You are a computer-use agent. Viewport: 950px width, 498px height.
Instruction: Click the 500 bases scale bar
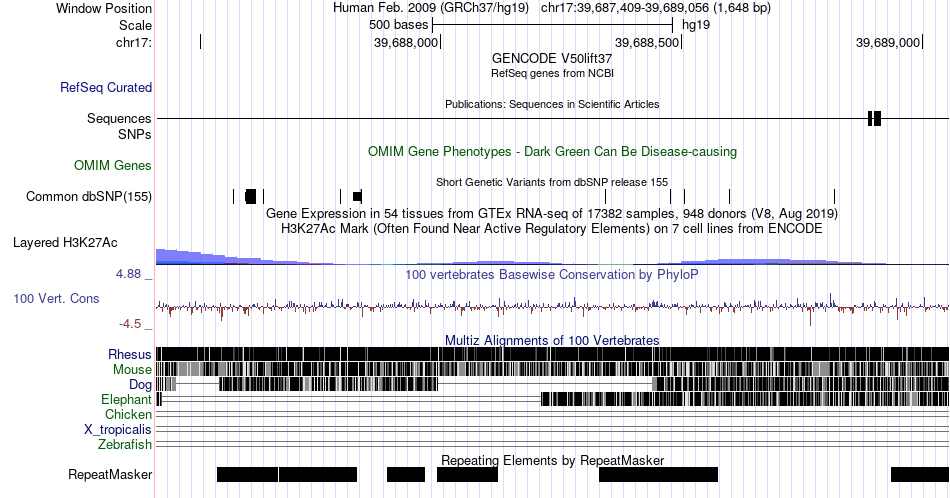553,25
